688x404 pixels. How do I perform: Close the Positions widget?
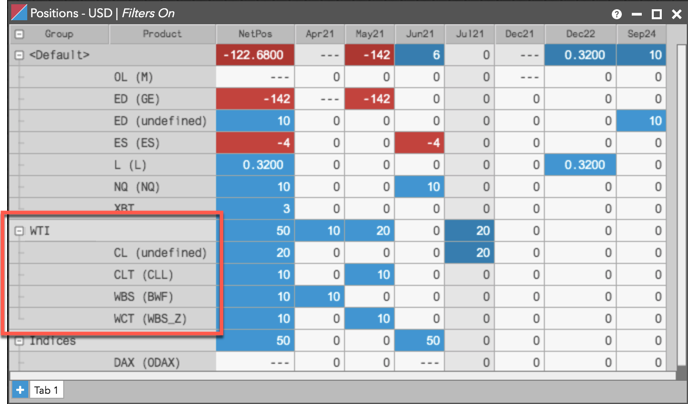pyautogui.click(x=676, y=14)
